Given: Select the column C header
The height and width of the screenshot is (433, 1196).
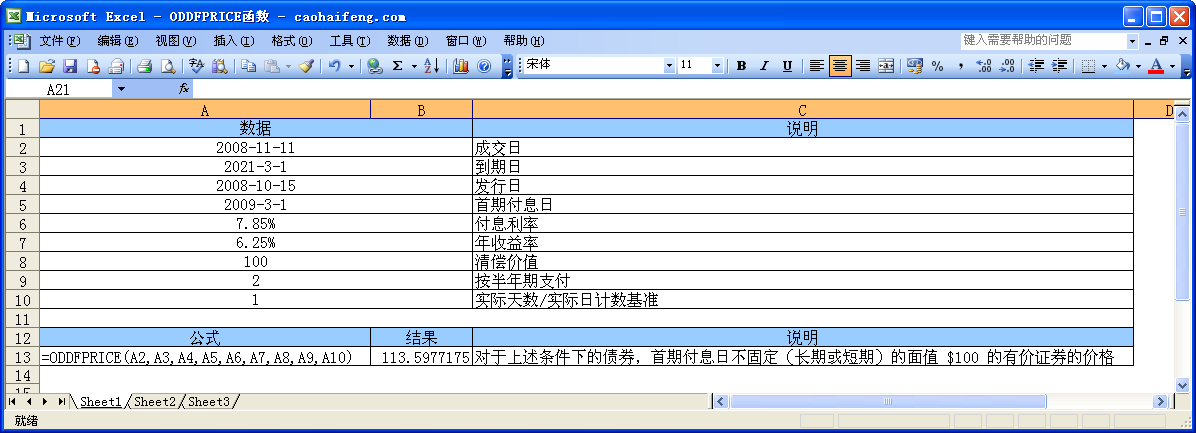Looking at the screenshot, I should [x=803, y=111].
